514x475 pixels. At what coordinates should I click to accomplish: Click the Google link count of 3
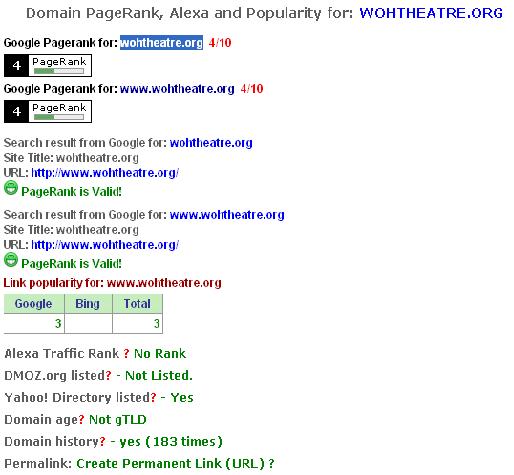[x=58, y=323]
